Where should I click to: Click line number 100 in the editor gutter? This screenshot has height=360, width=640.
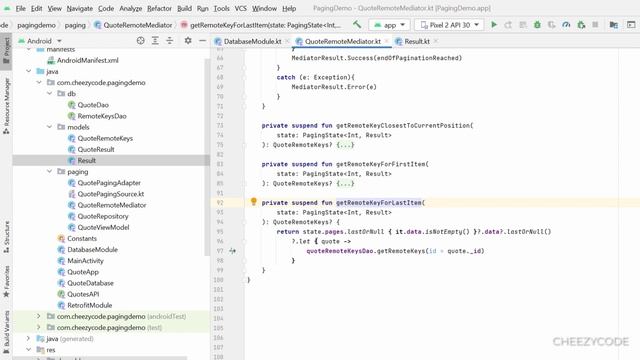(218, 280)
